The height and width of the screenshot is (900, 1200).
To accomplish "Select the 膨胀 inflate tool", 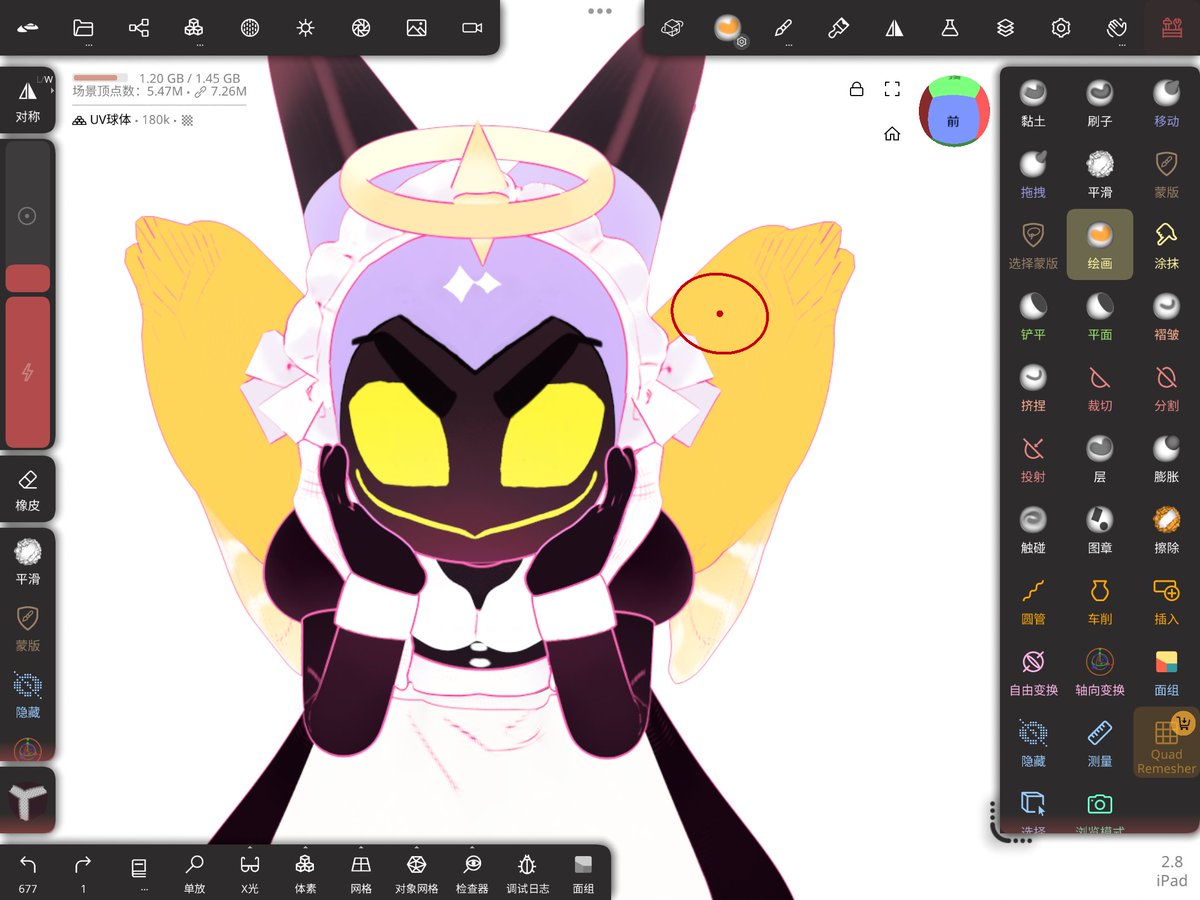I will tap(1166, 458).
